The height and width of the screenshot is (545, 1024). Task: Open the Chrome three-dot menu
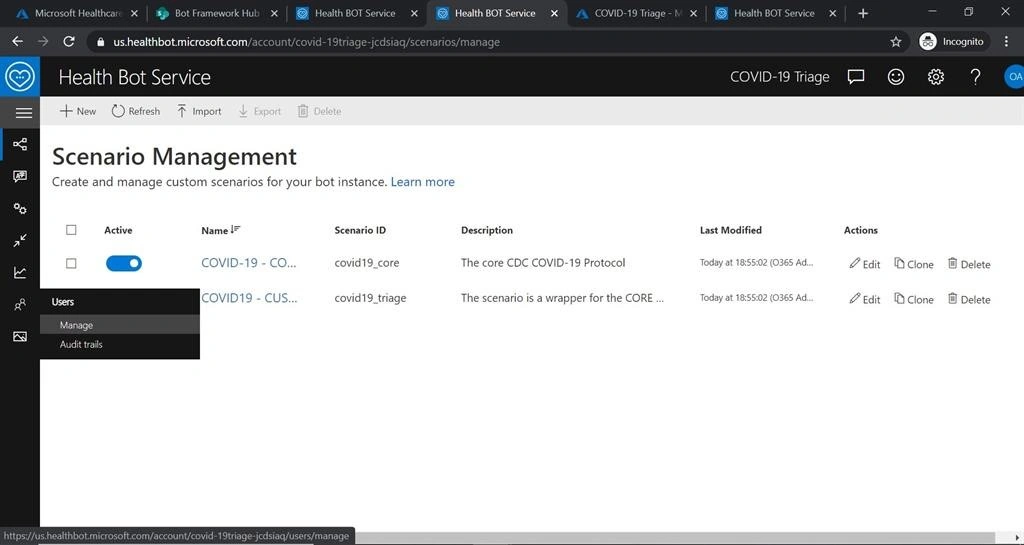point(1006,42)
